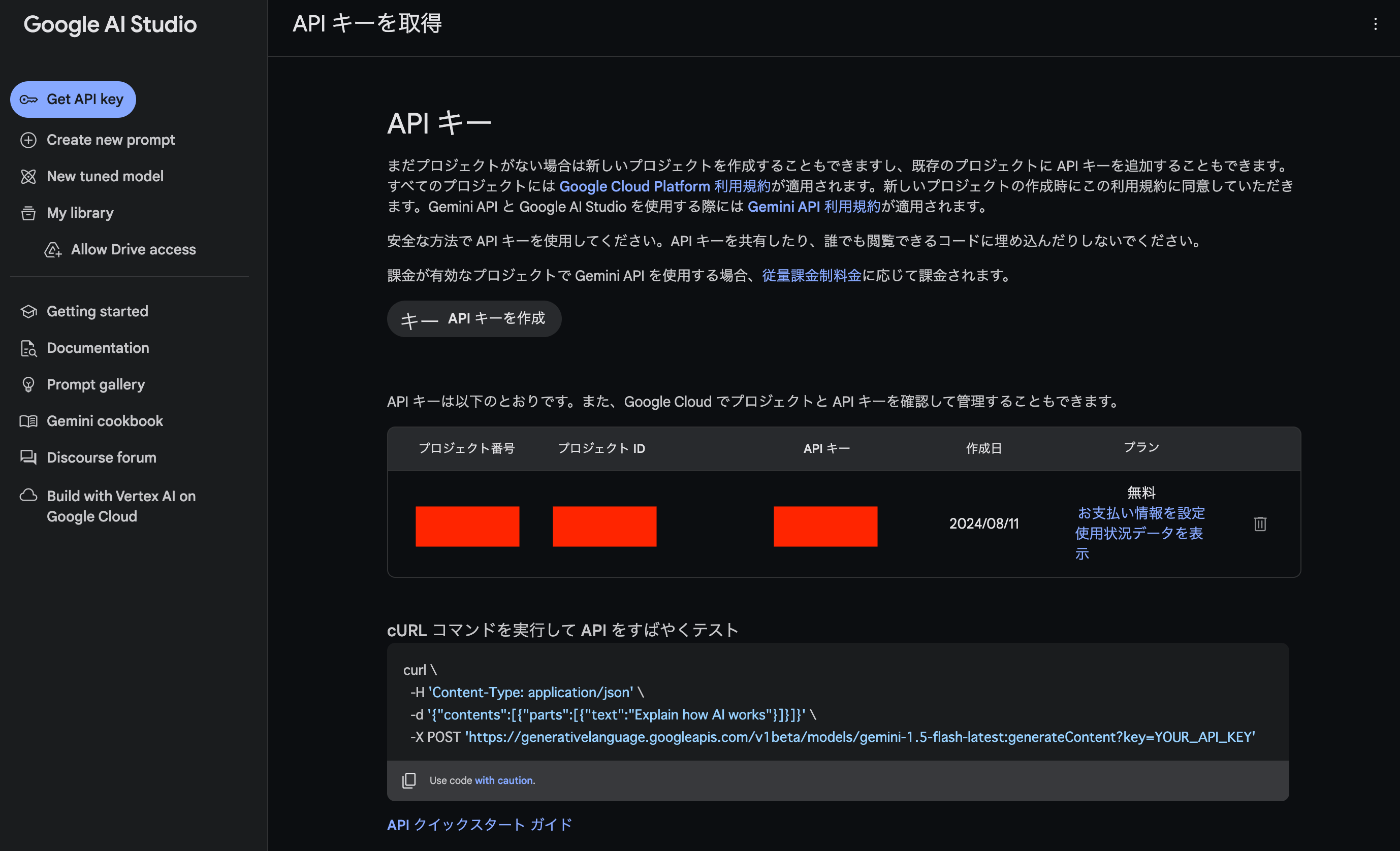Open New tuned model
Image resolution: width=1400 pixels, height=851 pixels.
pyautogui.click(x=105, y=176)
